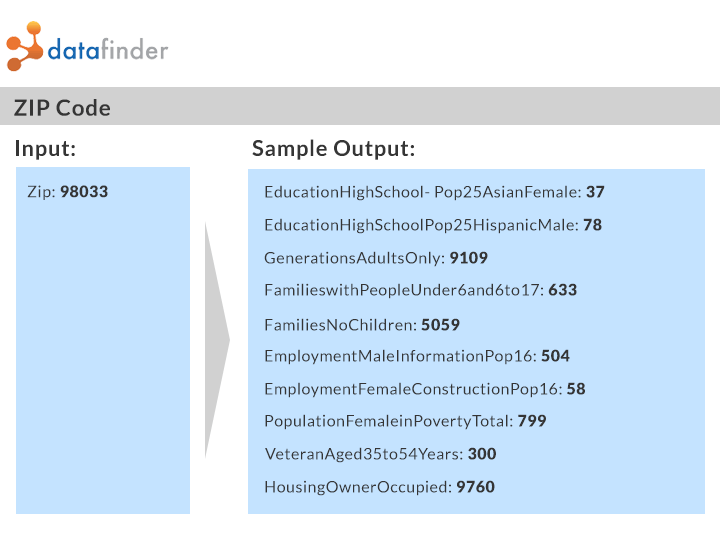Click the Input heading label

tap(45, 149)
